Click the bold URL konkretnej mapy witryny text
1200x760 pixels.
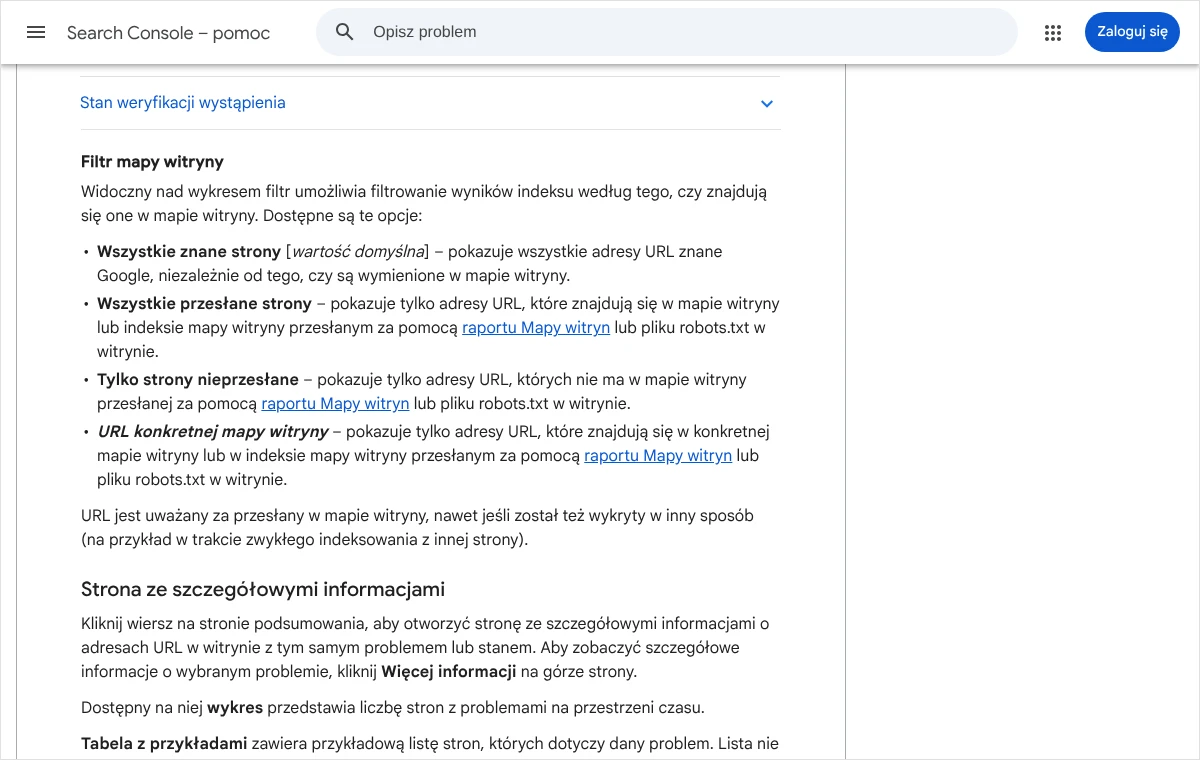213,432
